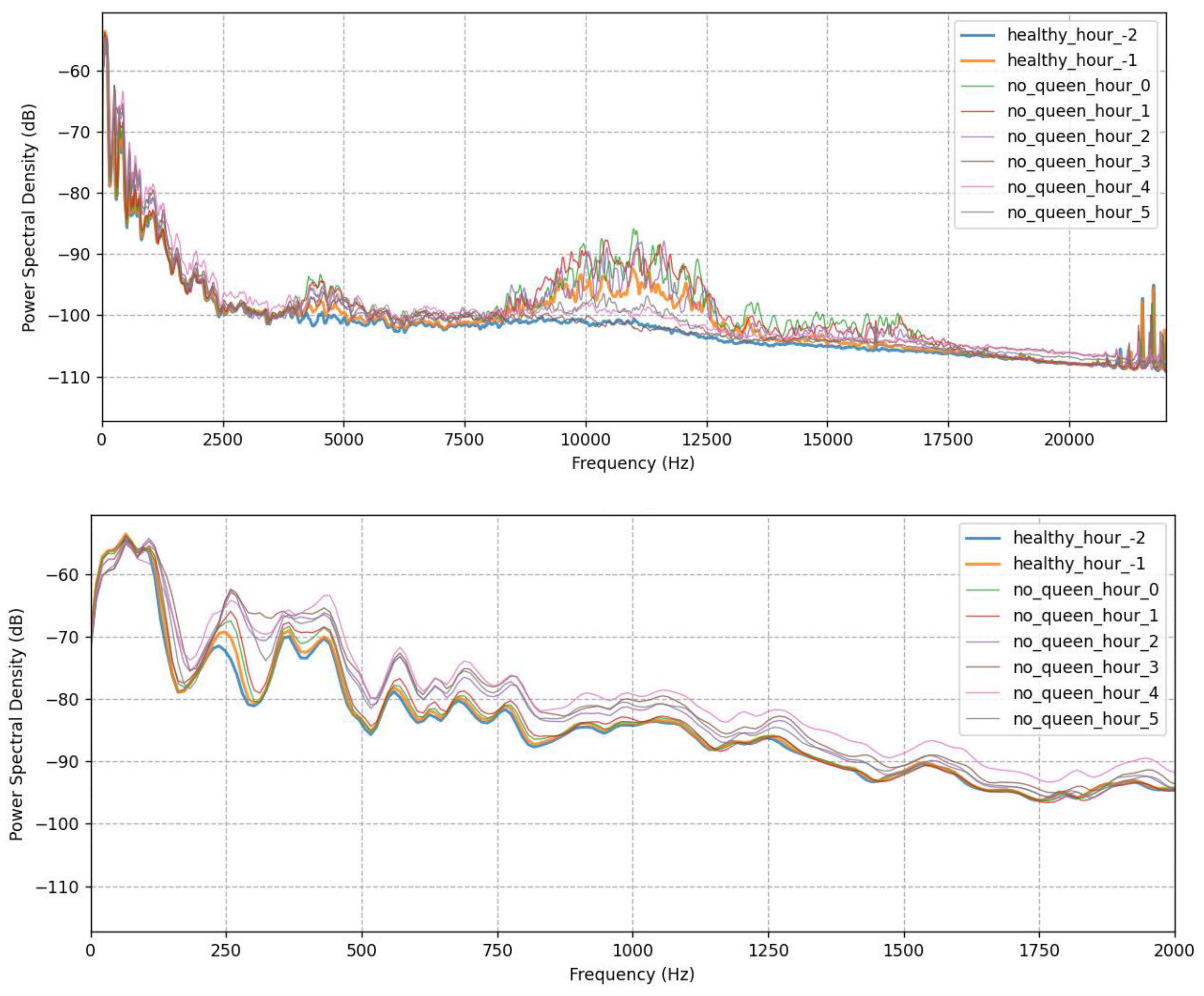Click healthy_hour_-1 legend label in top plot
This screenshot has height=996, width=1204.
click(1072, 60)
